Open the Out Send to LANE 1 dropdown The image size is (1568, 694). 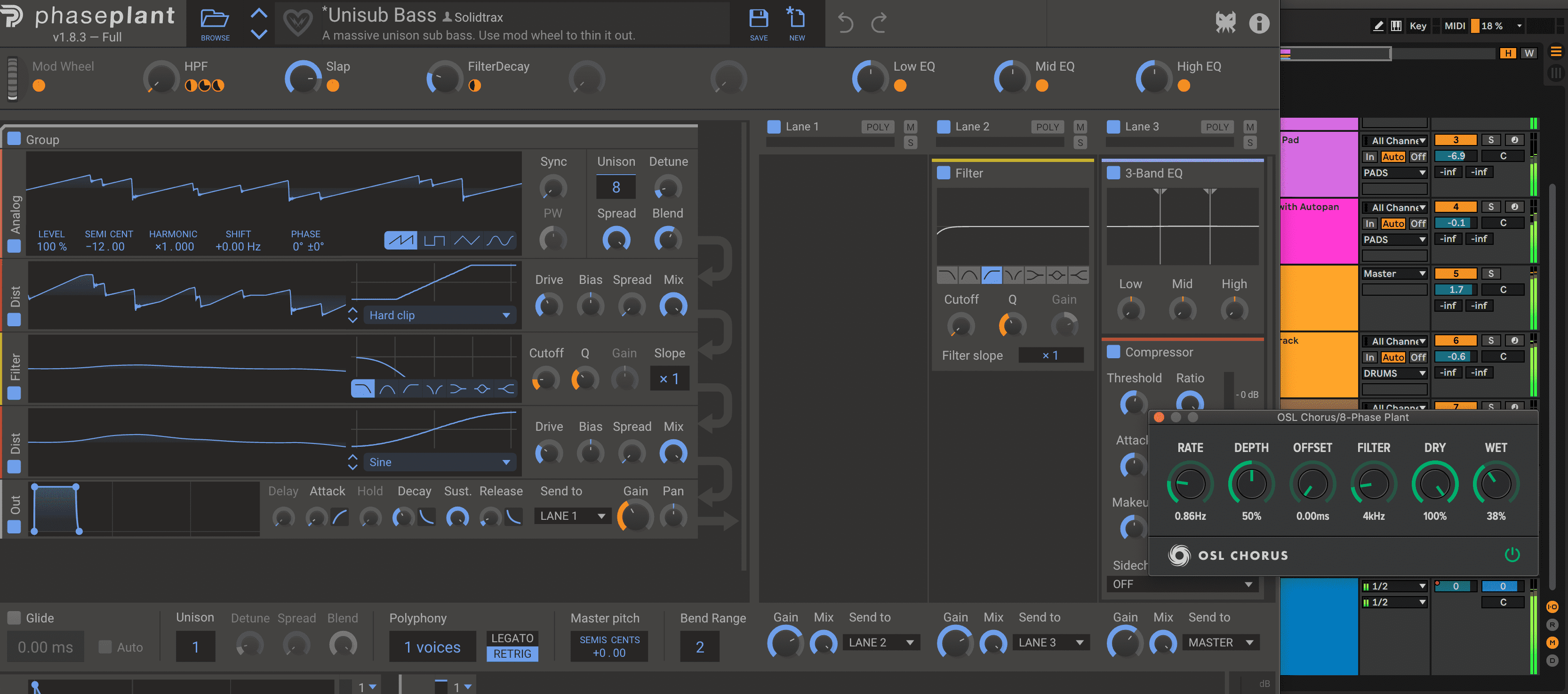point(572,516)
